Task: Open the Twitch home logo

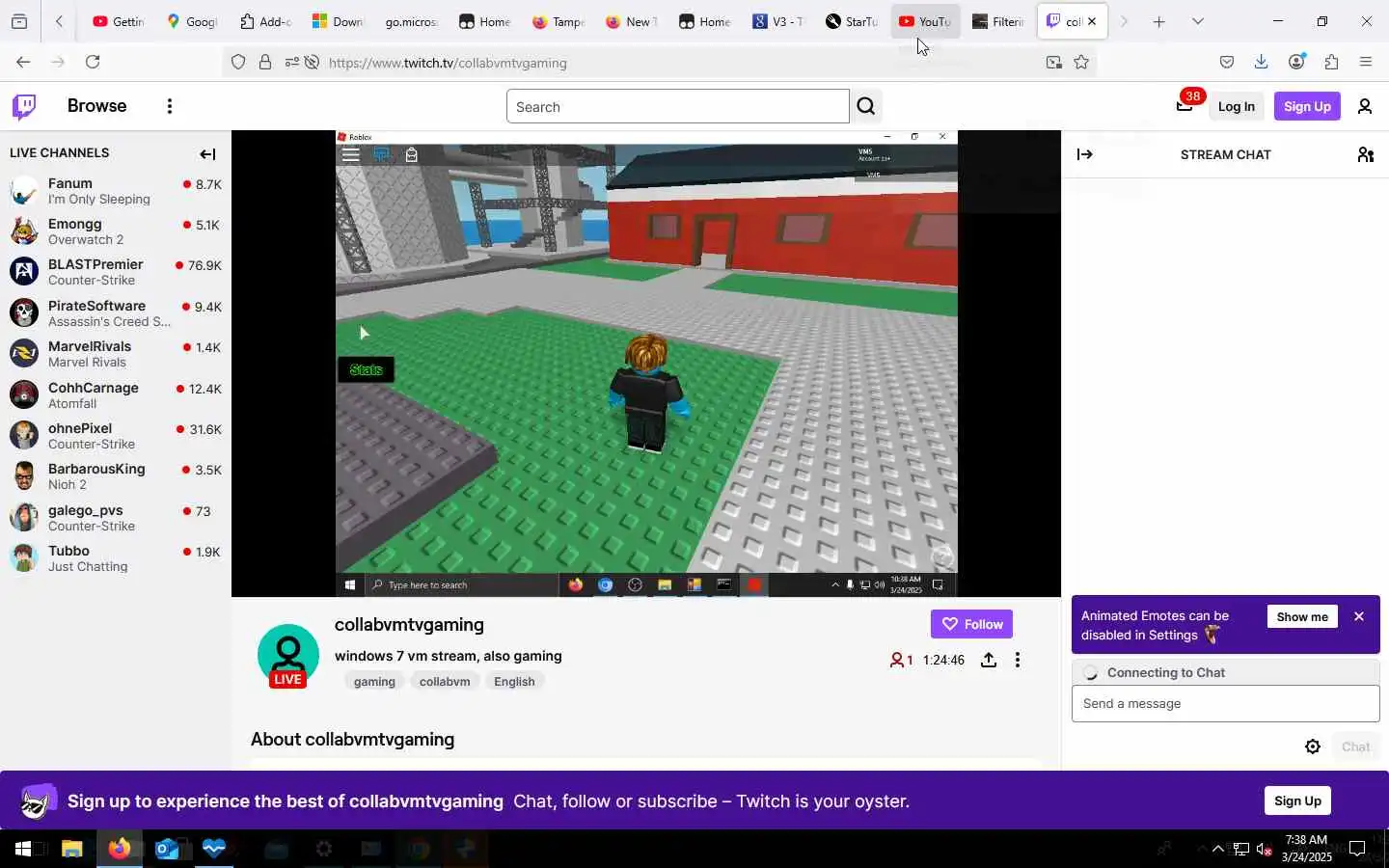Action: [x=24, y=106]
